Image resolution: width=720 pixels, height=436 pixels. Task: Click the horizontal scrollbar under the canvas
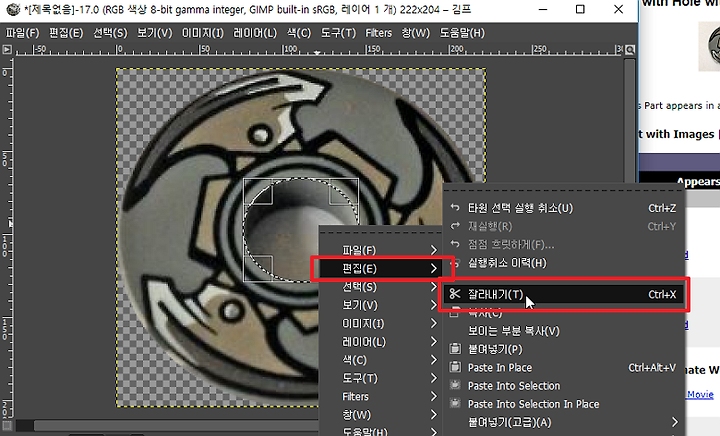tap(176, 425)
